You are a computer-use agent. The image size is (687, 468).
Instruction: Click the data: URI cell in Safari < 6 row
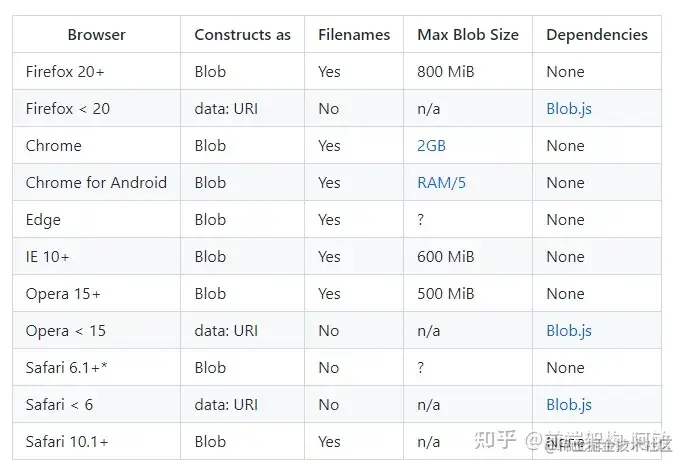(x=225, y=404)
